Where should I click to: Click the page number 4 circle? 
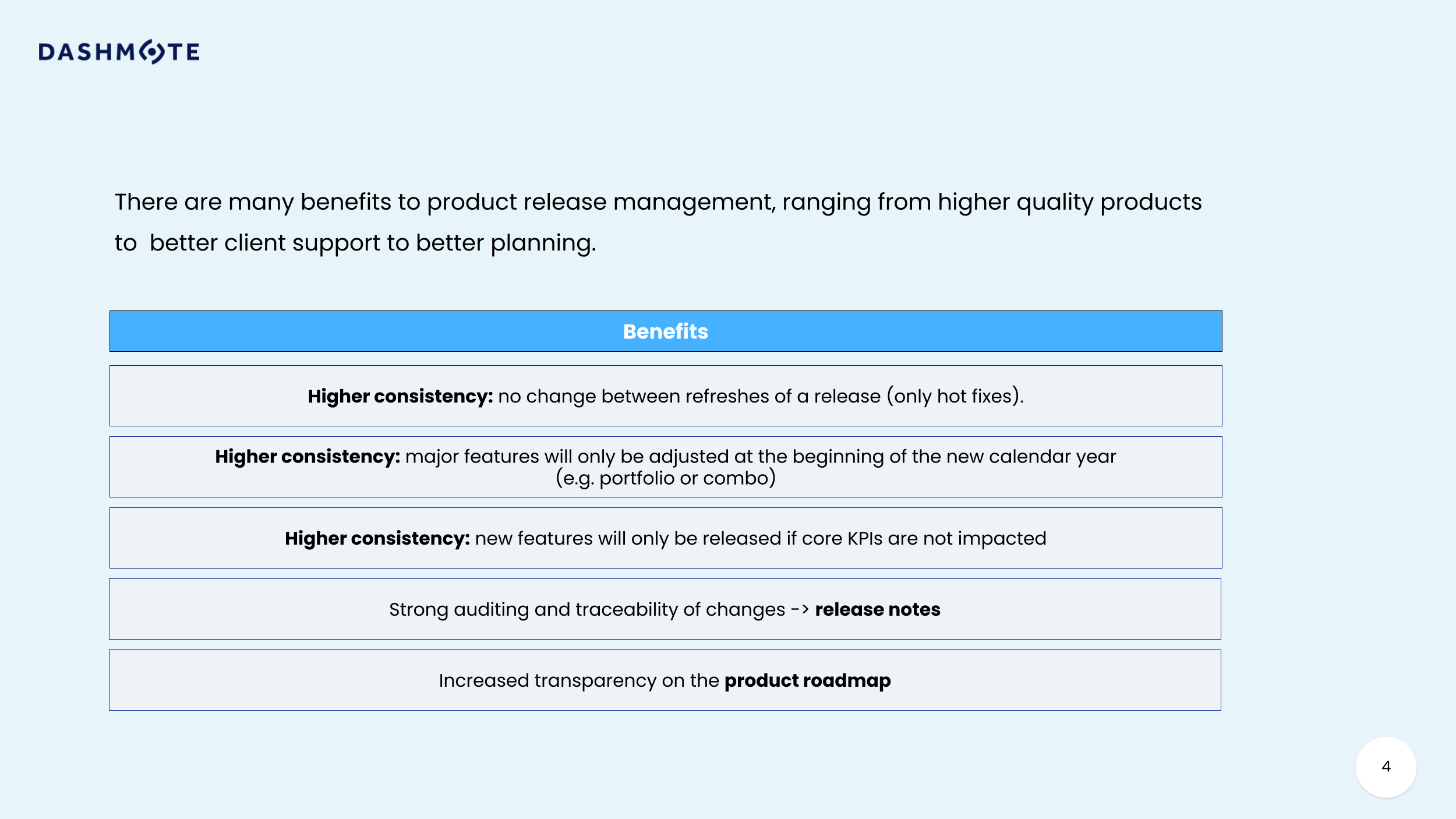tap(1386, 767)
